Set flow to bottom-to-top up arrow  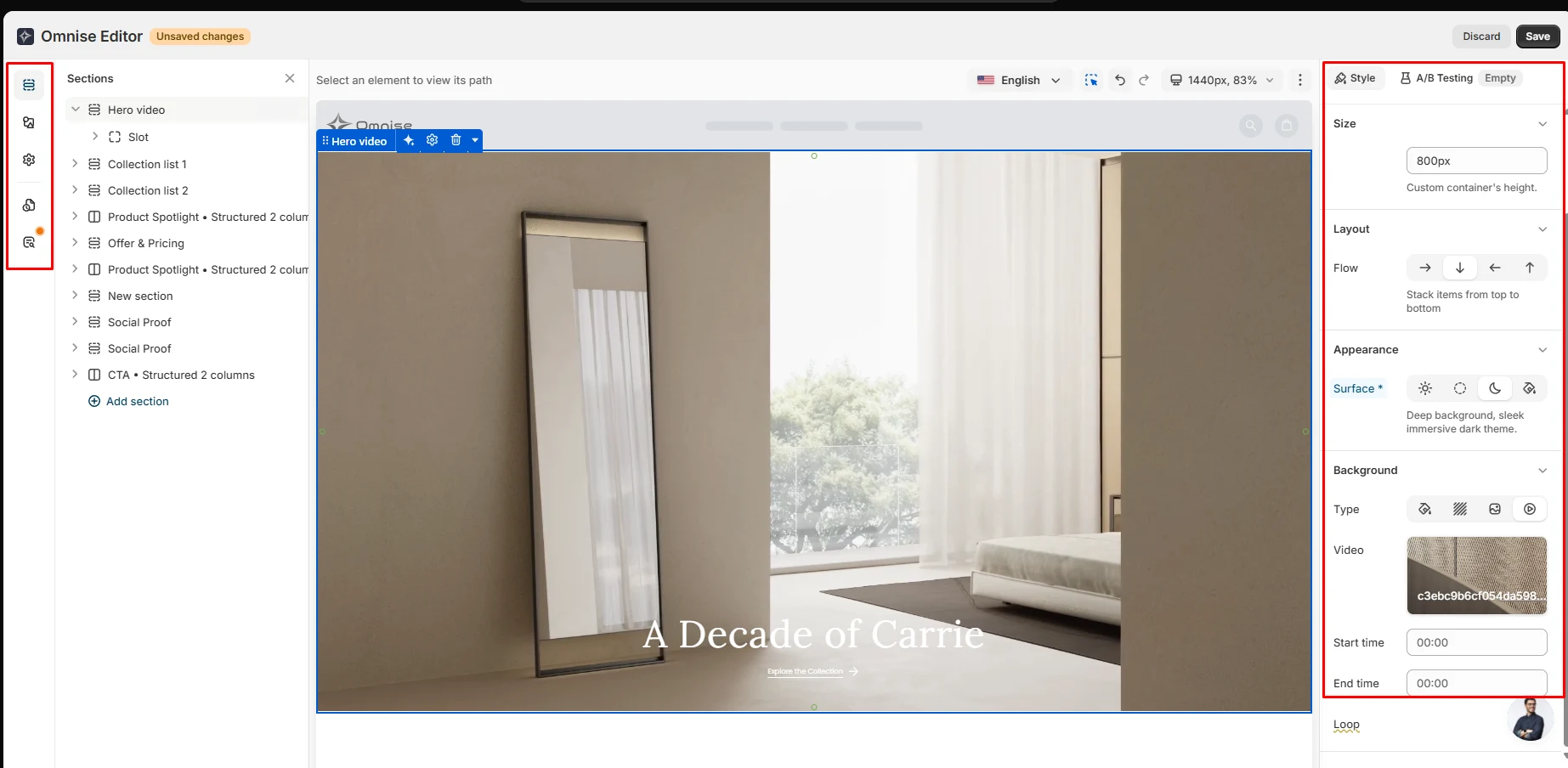(x=1530, y=268)
